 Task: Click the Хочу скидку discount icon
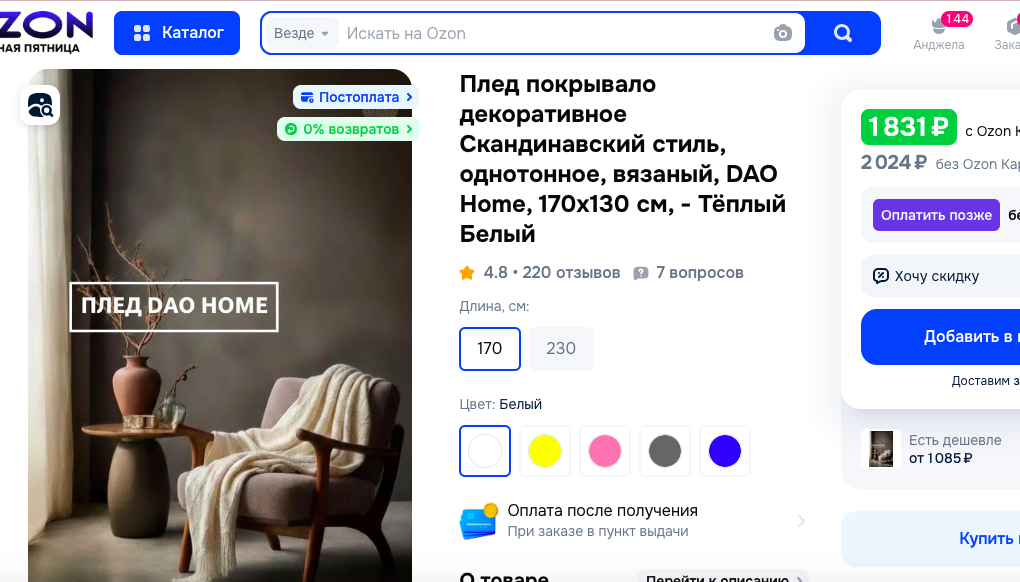pyautogui.click(x=880, y=276)
